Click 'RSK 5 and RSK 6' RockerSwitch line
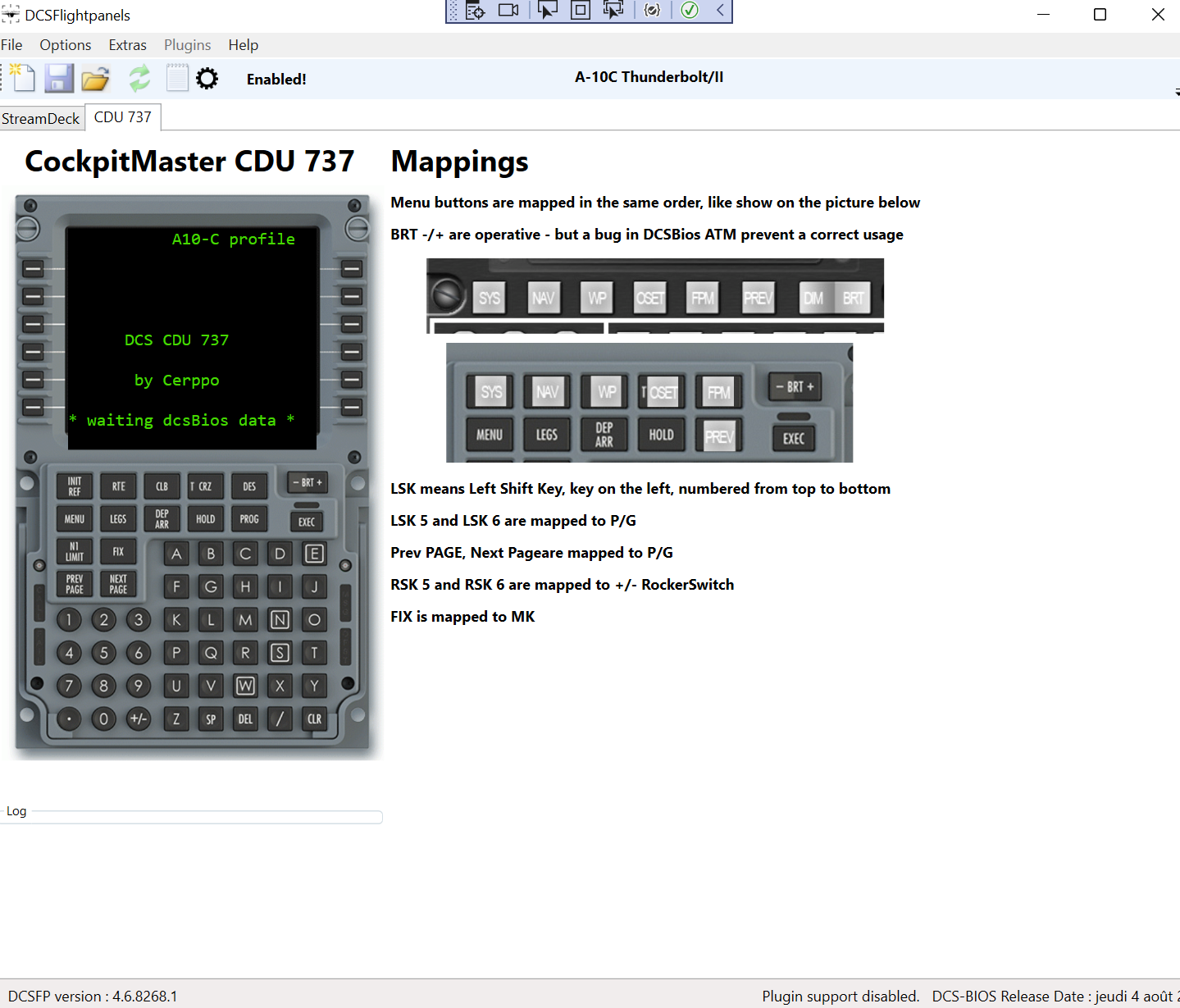The width and height of the screenshot is (1180, 1008). (x=563, y=585)
